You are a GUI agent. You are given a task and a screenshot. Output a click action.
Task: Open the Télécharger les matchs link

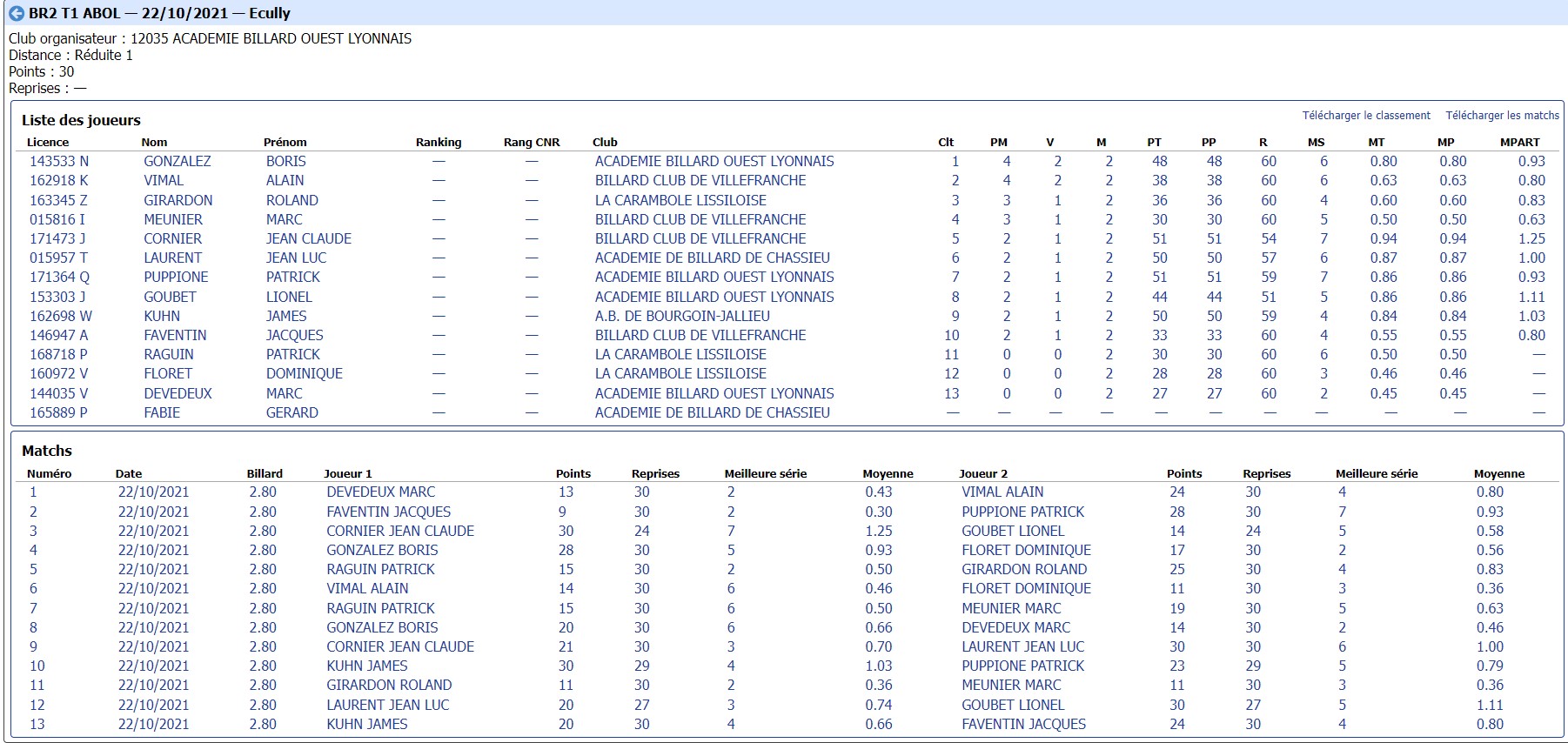(x=1503, y=116)
